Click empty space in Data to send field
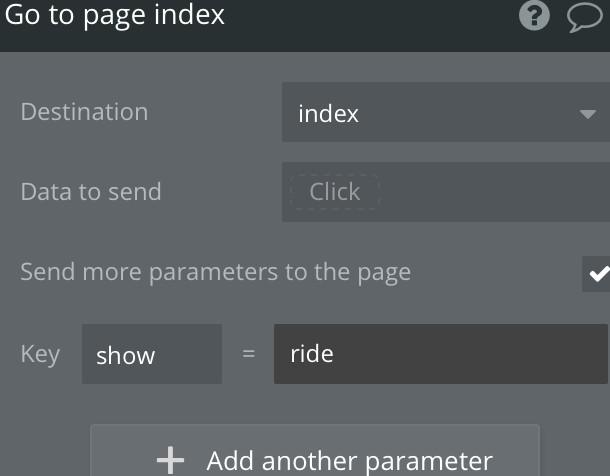The image size is (610, 476). pyautogui.click(x=494, y=192)
